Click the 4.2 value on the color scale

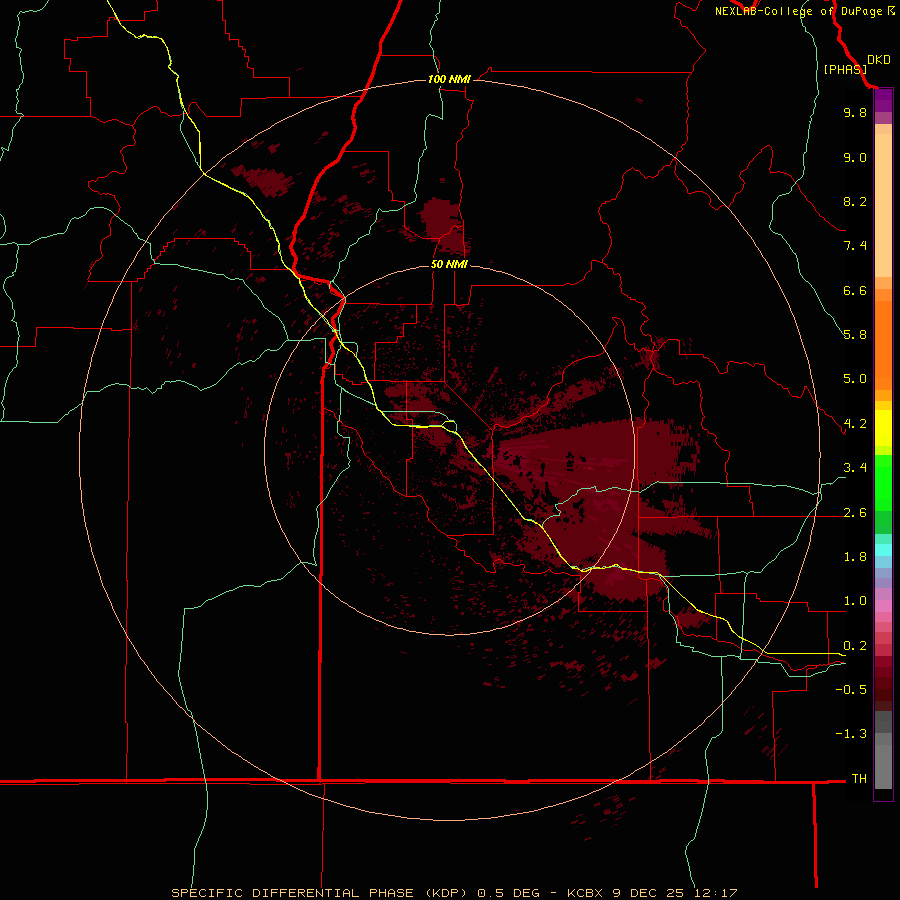tap(855, 424)
